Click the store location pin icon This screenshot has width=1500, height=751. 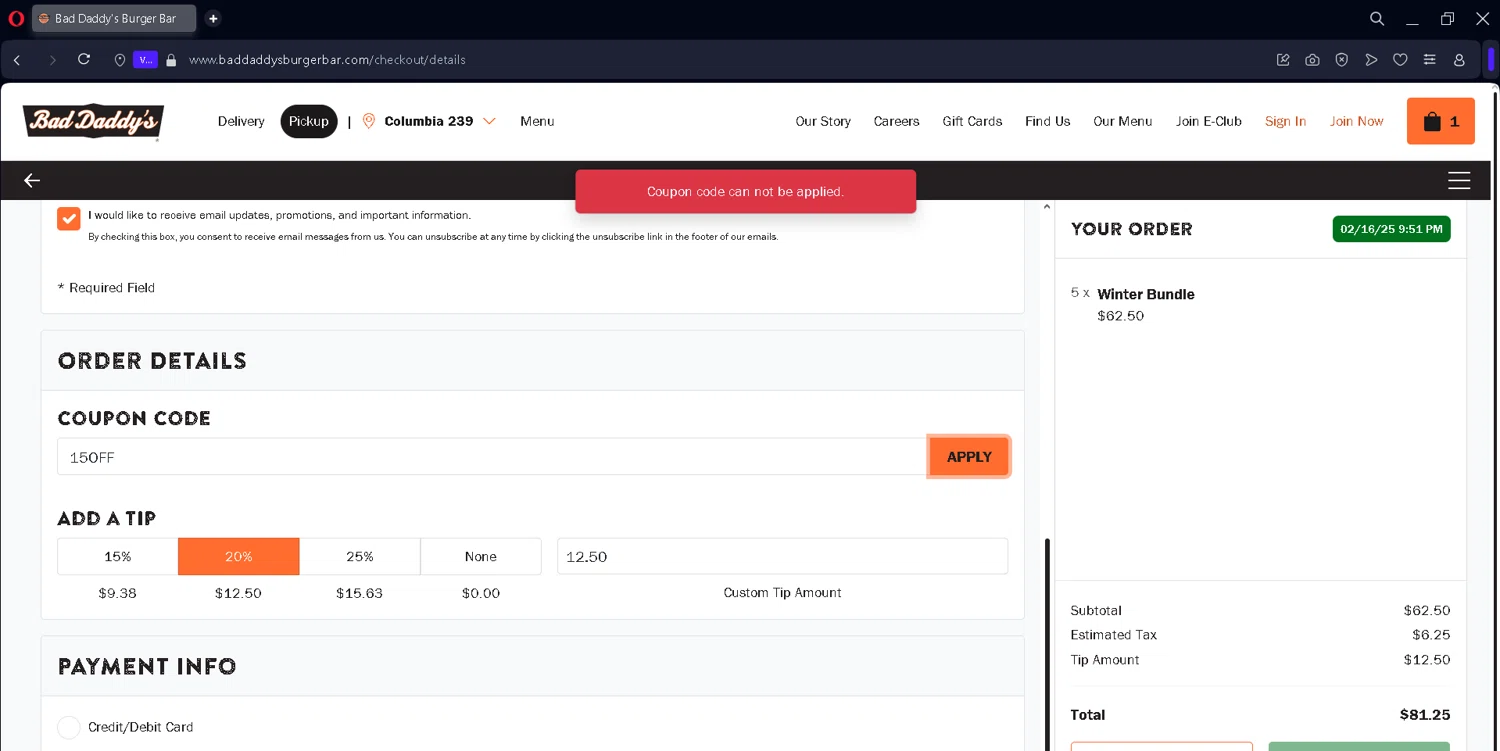pos(369,121)
